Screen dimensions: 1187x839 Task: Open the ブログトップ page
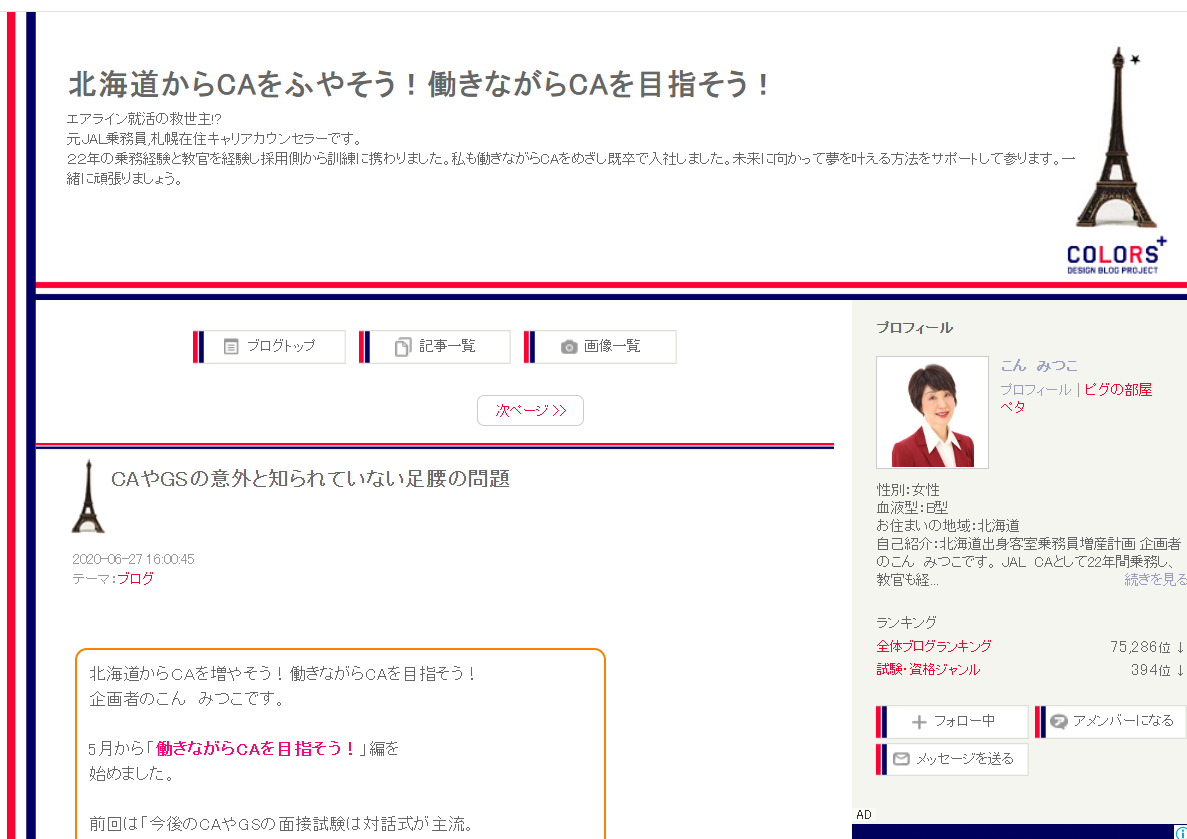click(269, 347)
